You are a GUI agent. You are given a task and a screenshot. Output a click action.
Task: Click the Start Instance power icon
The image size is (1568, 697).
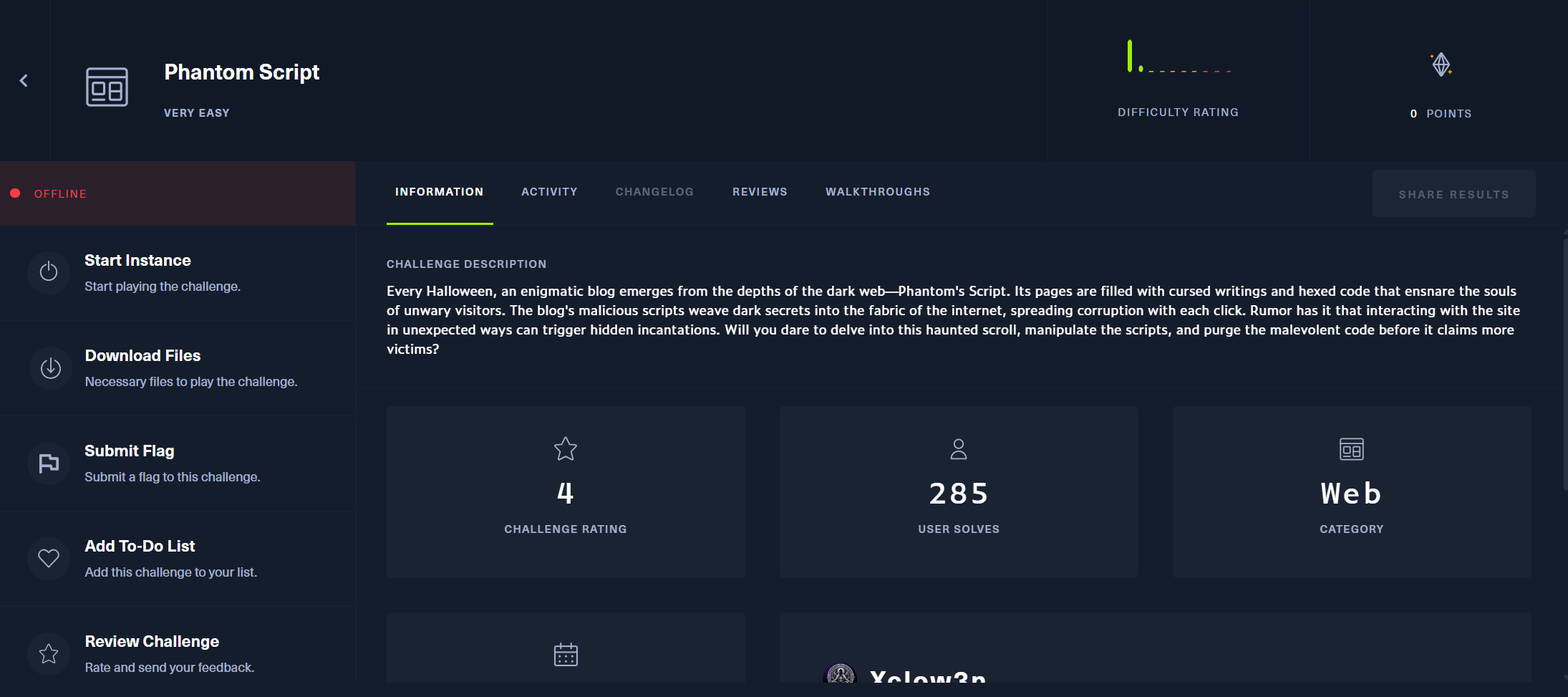(x=49, y=271)
